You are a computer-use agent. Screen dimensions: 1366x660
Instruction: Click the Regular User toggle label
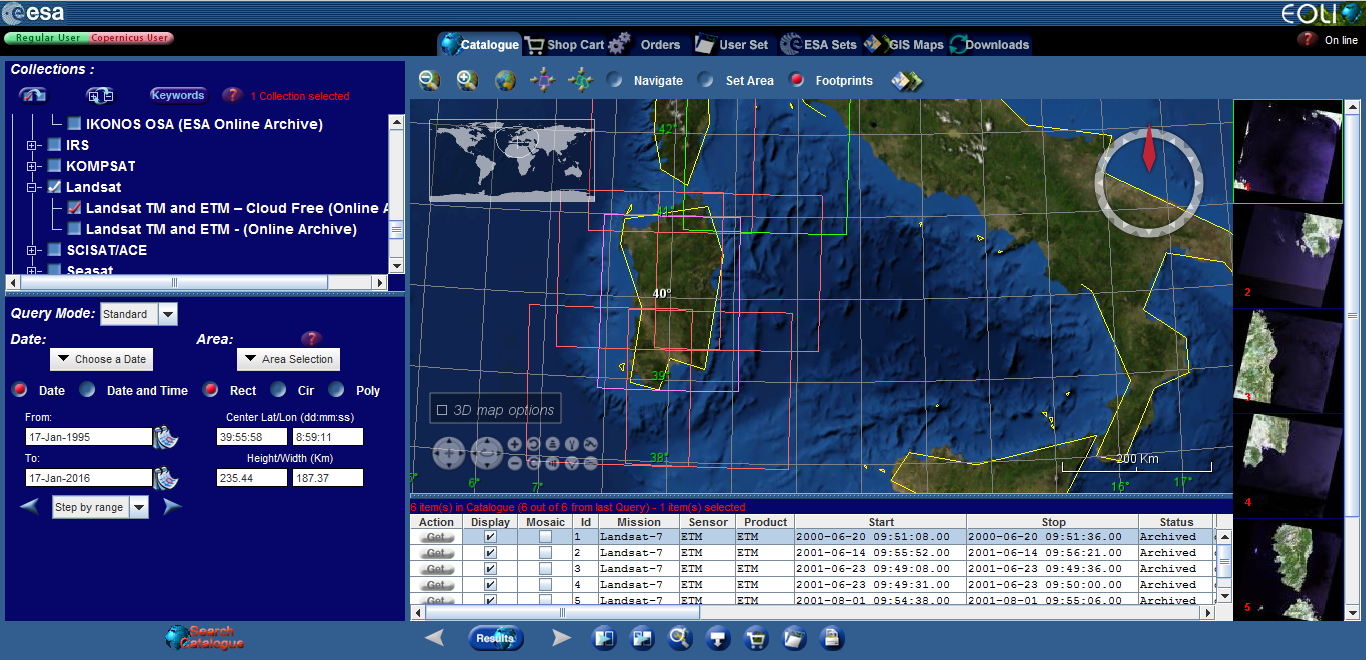pos(48,38)
